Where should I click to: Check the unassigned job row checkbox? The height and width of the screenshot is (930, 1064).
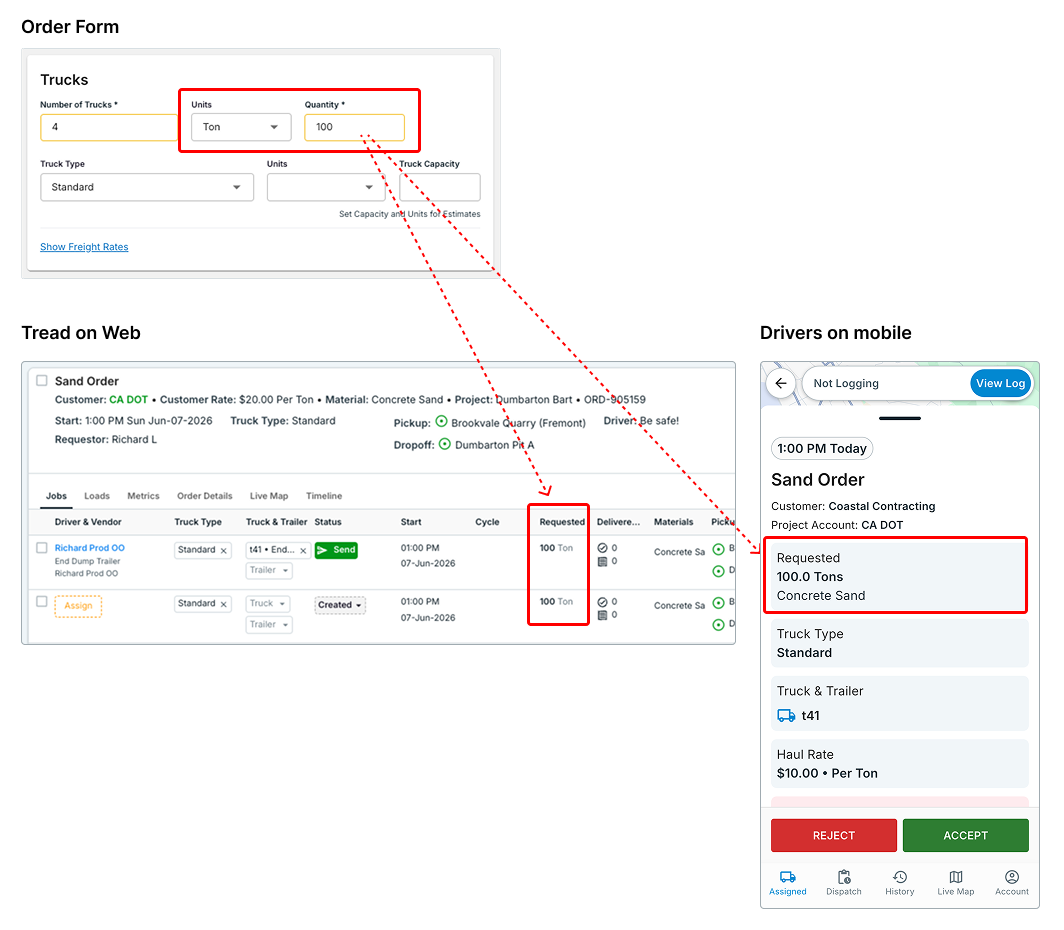(x=41, y=601)
